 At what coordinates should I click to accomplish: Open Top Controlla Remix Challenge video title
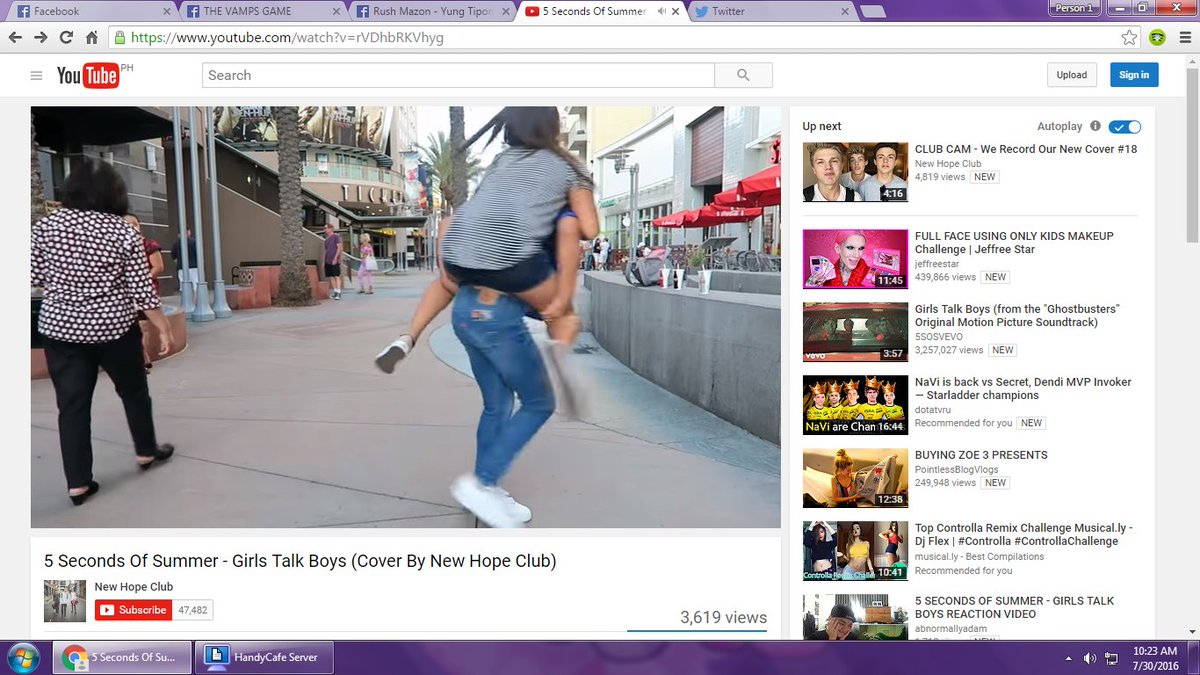point(1024,535)
